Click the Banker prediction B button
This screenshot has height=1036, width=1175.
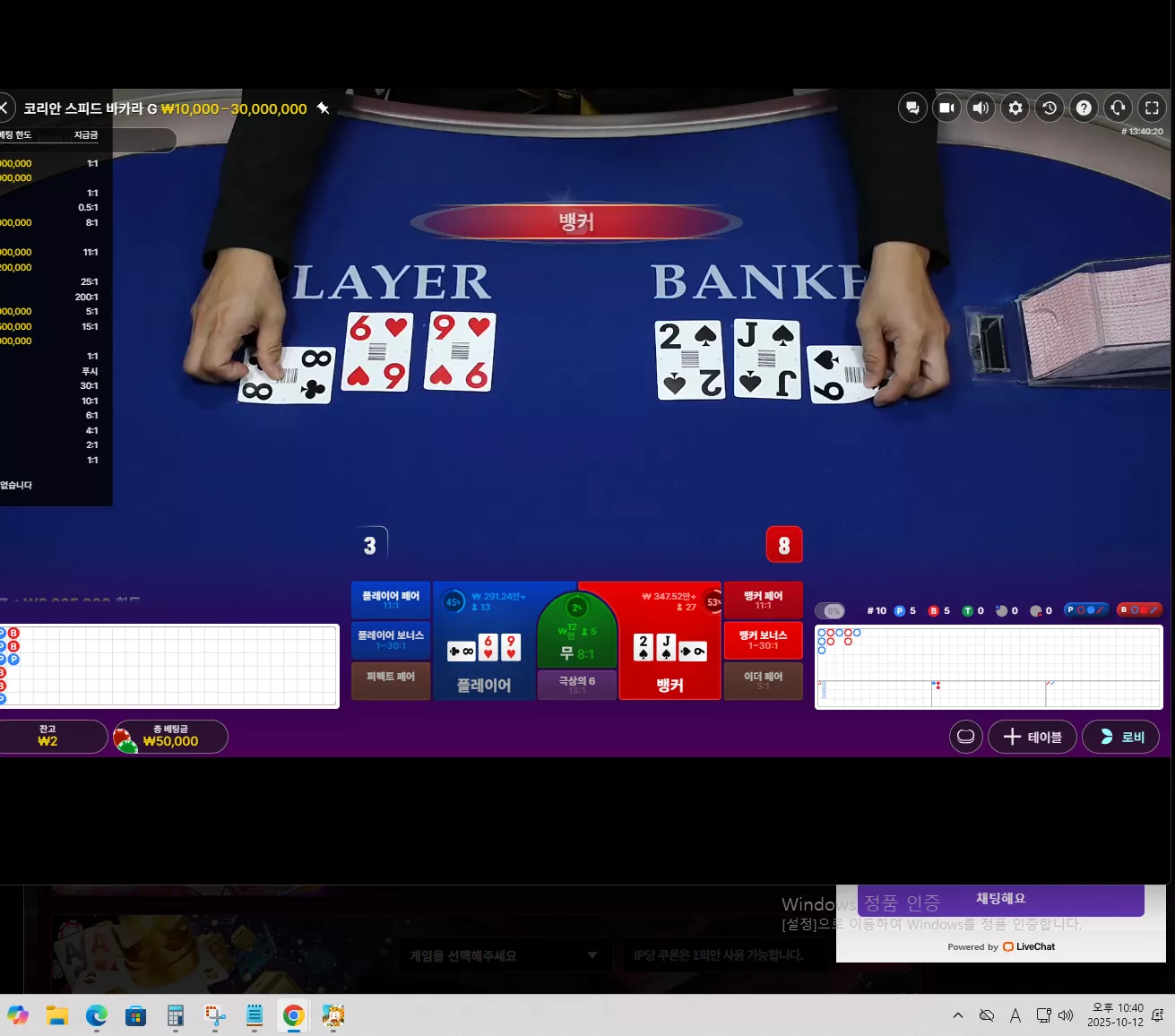pyautogui.click(x=1140, y=610)
